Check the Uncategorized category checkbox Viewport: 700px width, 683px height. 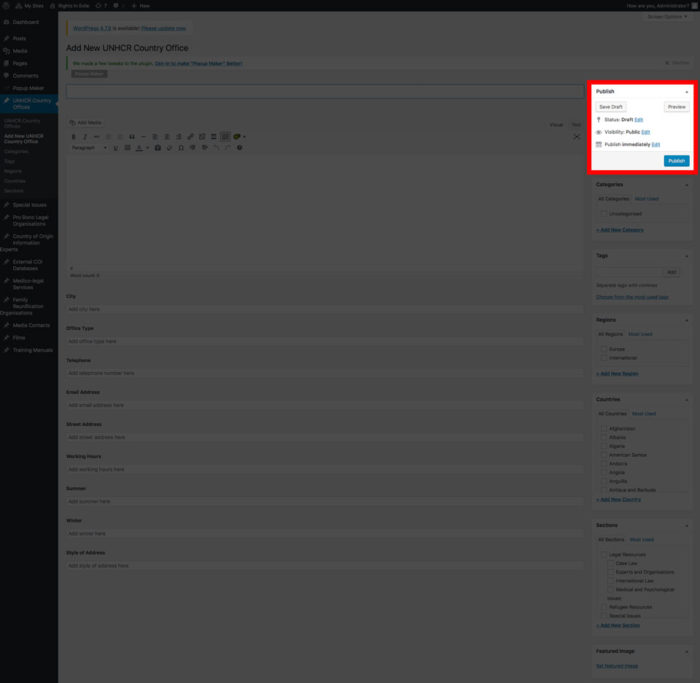click(604, 214)
